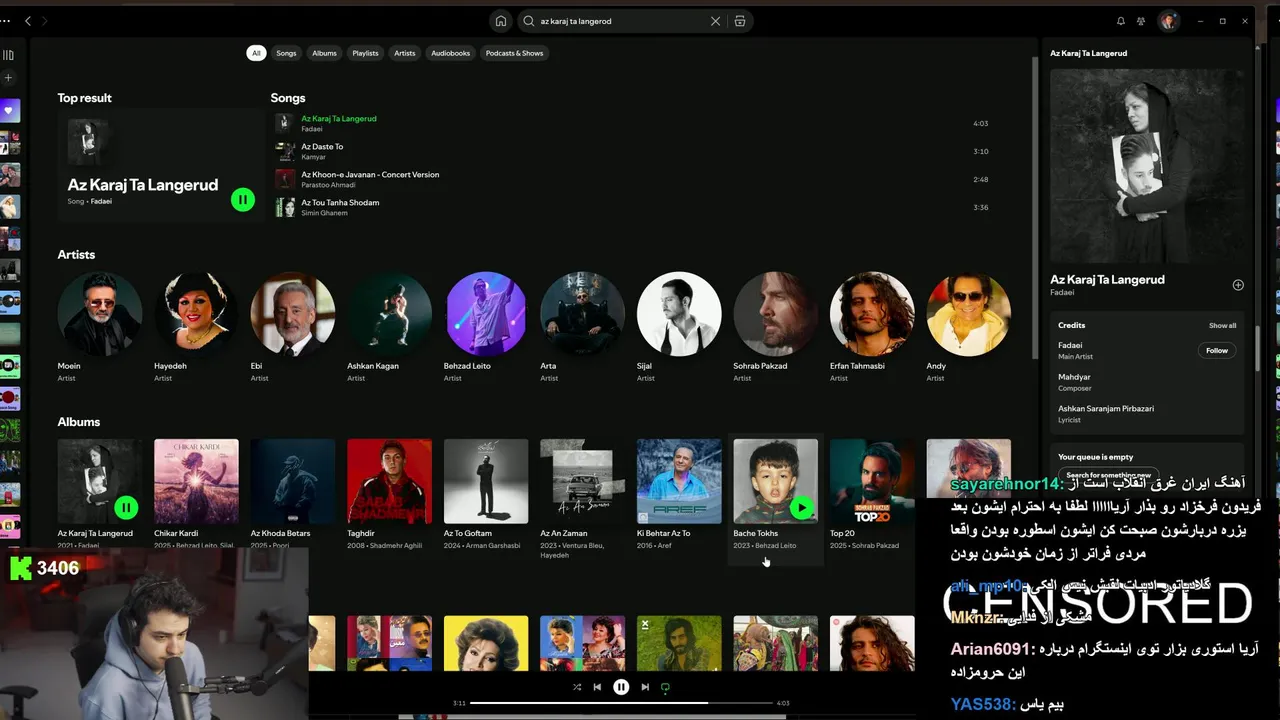The height and width of the screenshot is (720, 1280).
Task: Open large now-playing cover art
Action: [x=1148, y=165]
